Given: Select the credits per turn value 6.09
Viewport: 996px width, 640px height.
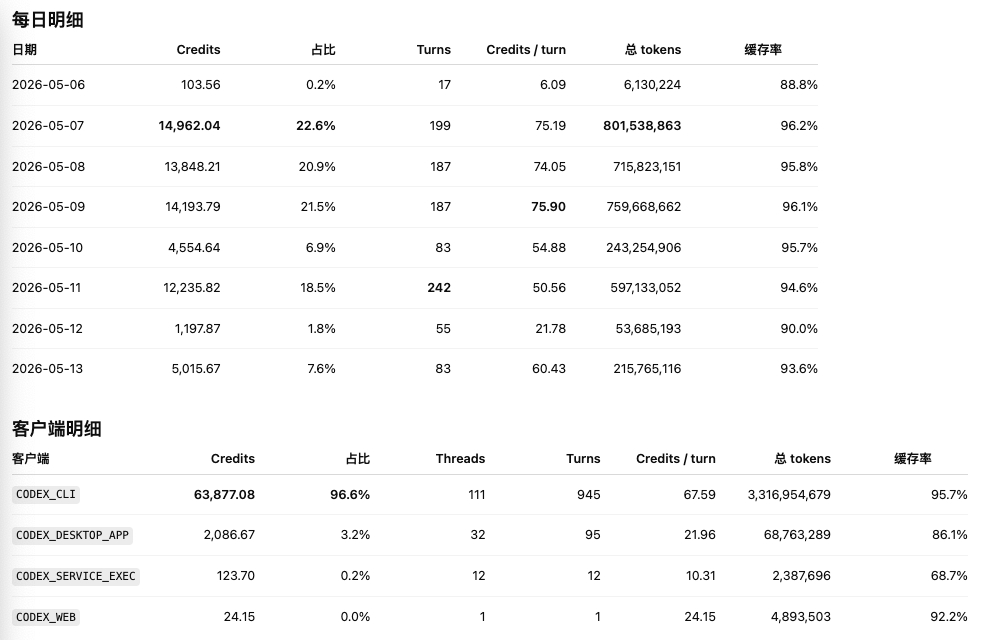Looking at the screenshot, I should tap(553, 84).
